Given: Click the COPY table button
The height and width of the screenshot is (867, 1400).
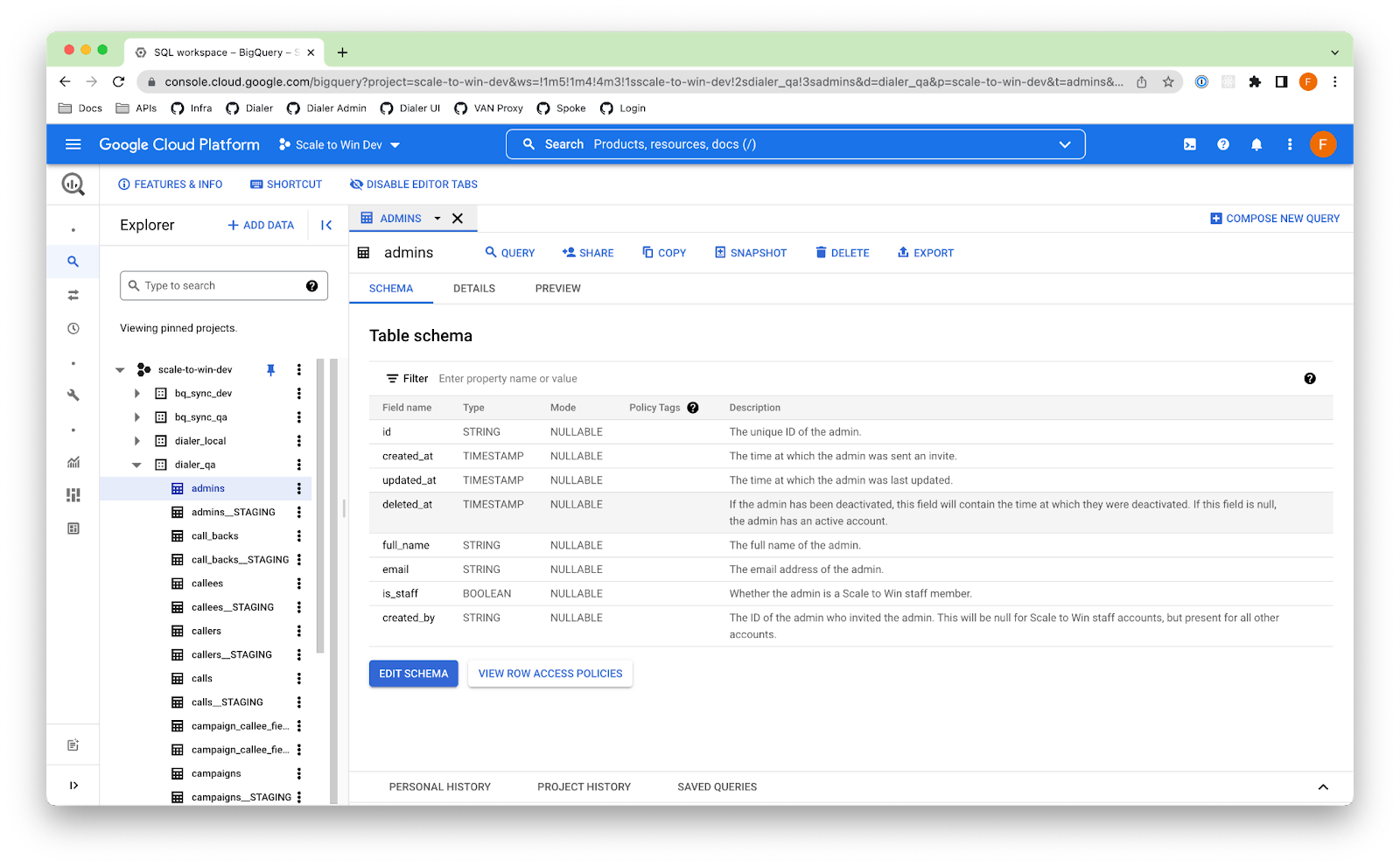Looking at the screenshot, I should (664, 253).
